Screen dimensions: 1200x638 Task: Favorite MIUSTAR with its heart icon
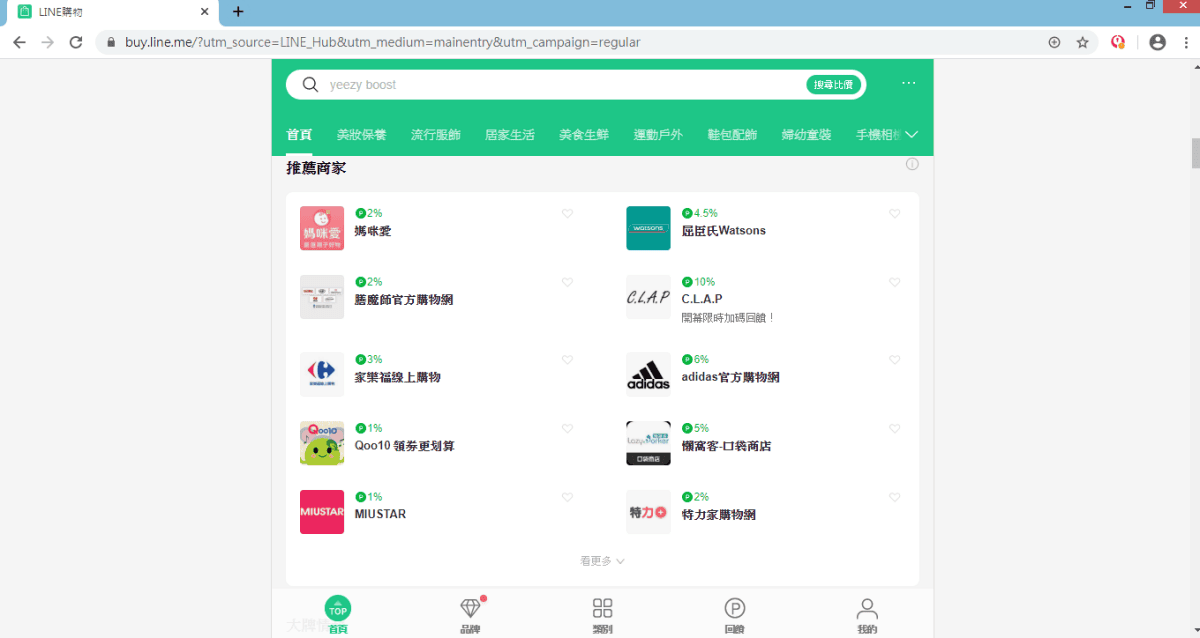tap(568, 498)
